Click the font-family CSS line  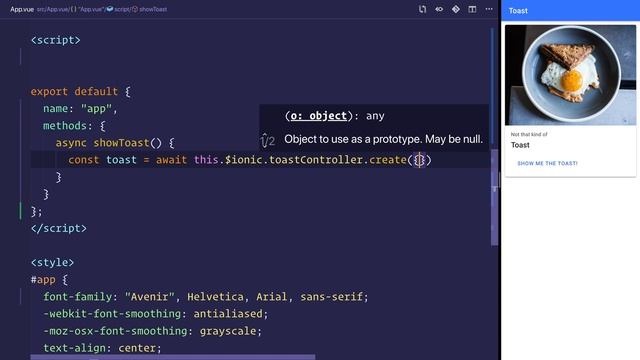click(x=206, y=297)
